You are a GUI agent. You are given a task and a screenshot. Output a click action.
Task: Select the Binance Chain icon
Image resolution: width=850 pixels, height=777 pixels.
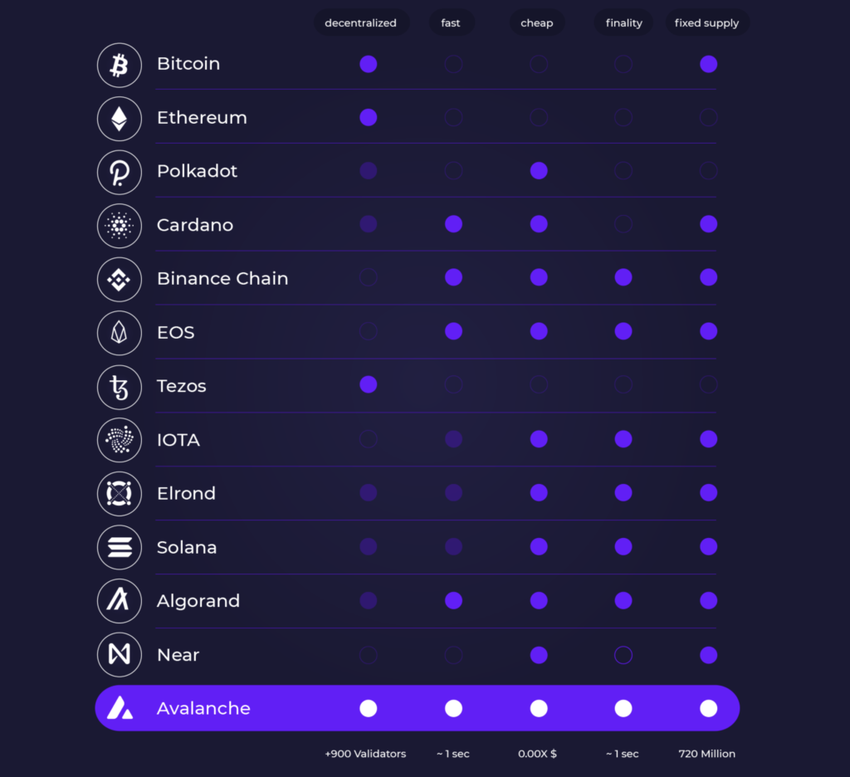click(119, 279)
